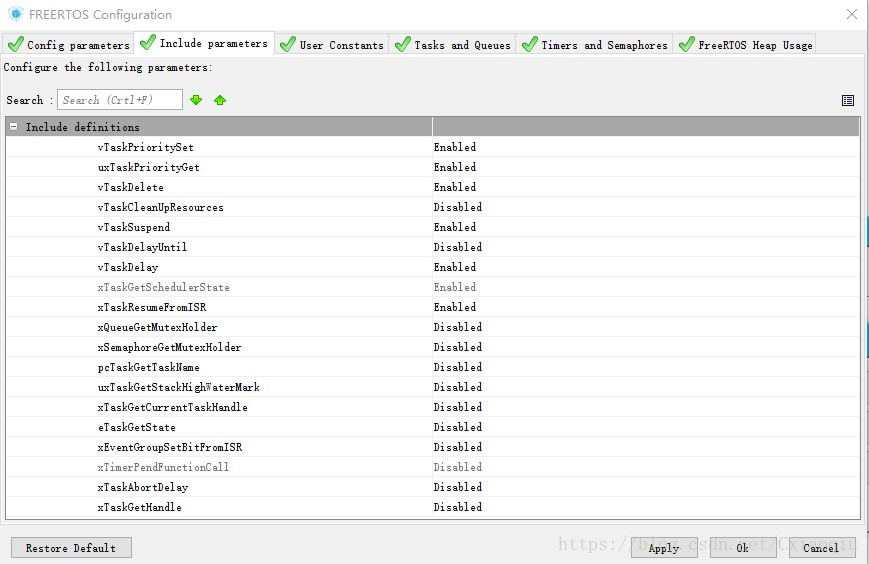Switch to the User Constants tab
The width and height of the screenshot is (869, 564).
(x=331, y=44)
